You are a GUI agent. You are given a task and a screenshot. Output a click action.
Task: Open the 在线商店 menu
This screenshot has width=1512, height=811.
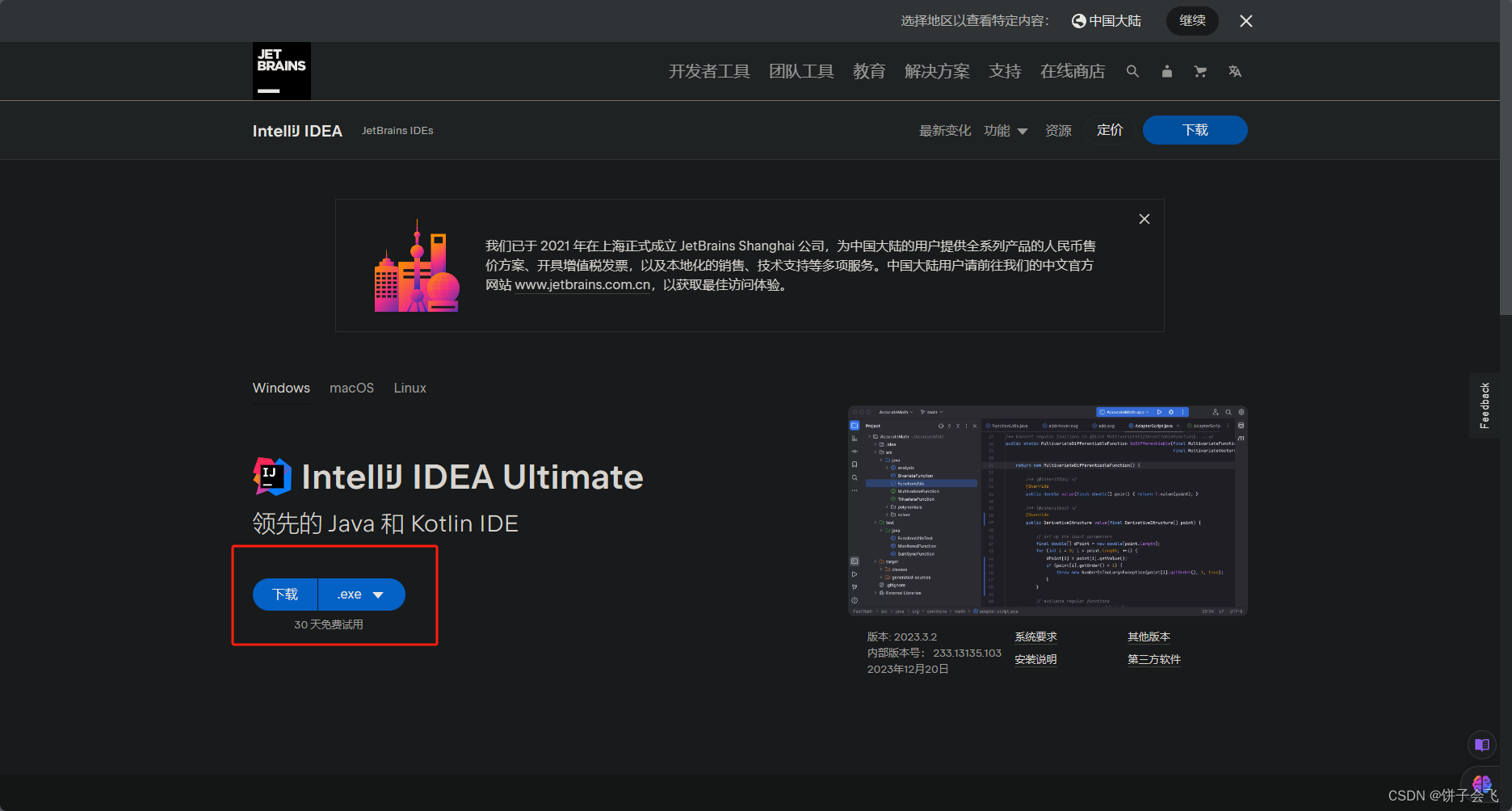pyautogui.click(x=1073, y=71)
